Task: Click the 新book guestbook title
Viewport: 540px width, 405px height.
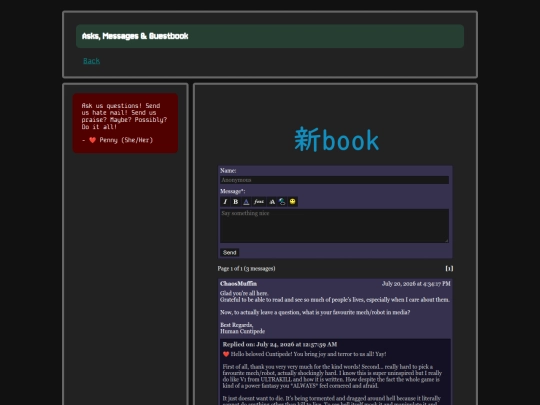Action: 336,139
